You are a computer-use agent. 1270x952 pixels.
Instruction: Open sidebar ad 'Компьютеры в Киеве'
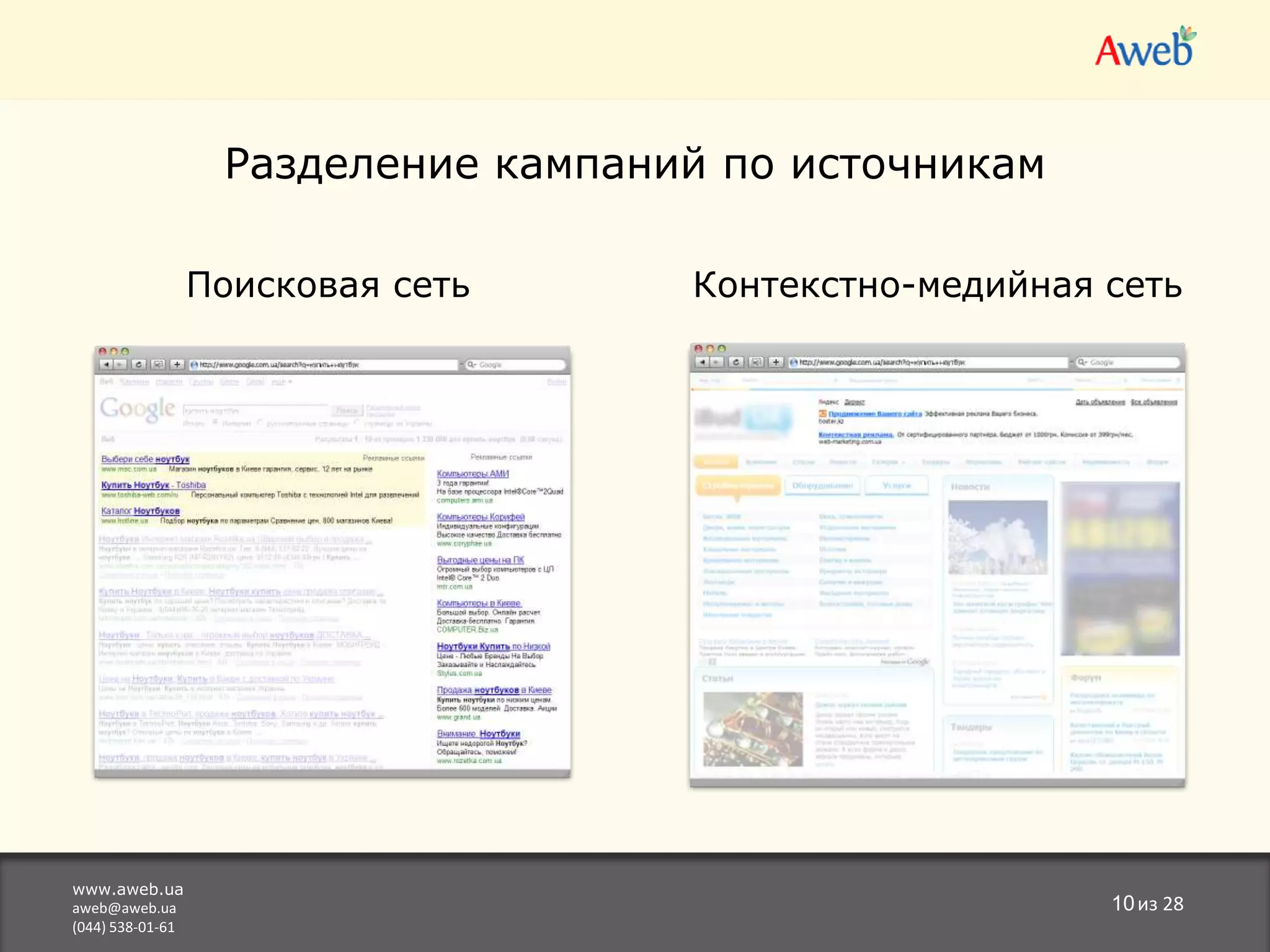coord(479,603)
